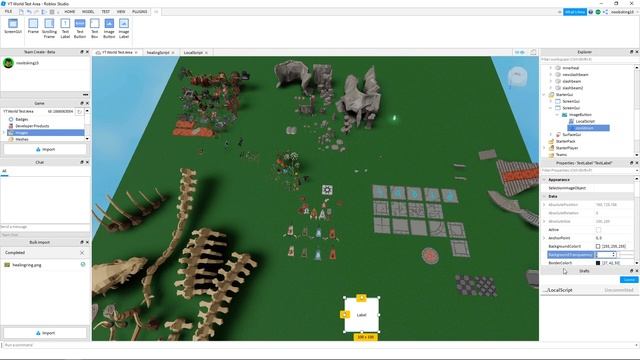Dismiss the Completed bulk import notice
Image resolution: width=640 pixels, height=360 pixels.
(82, 253)
